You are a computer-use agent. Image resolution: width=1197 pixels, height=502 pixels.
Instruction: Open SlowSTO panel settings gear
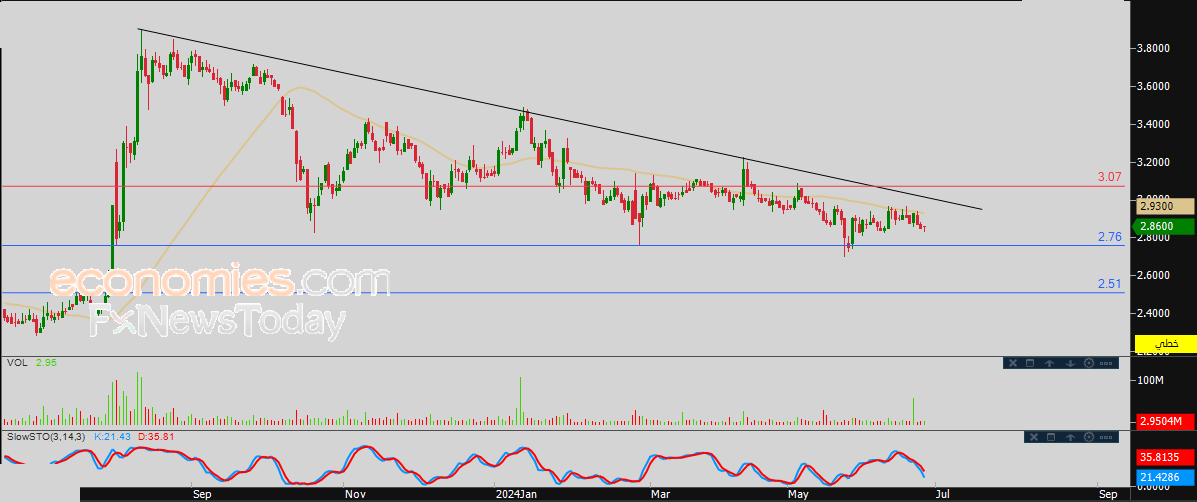[x=1089, y=437]
